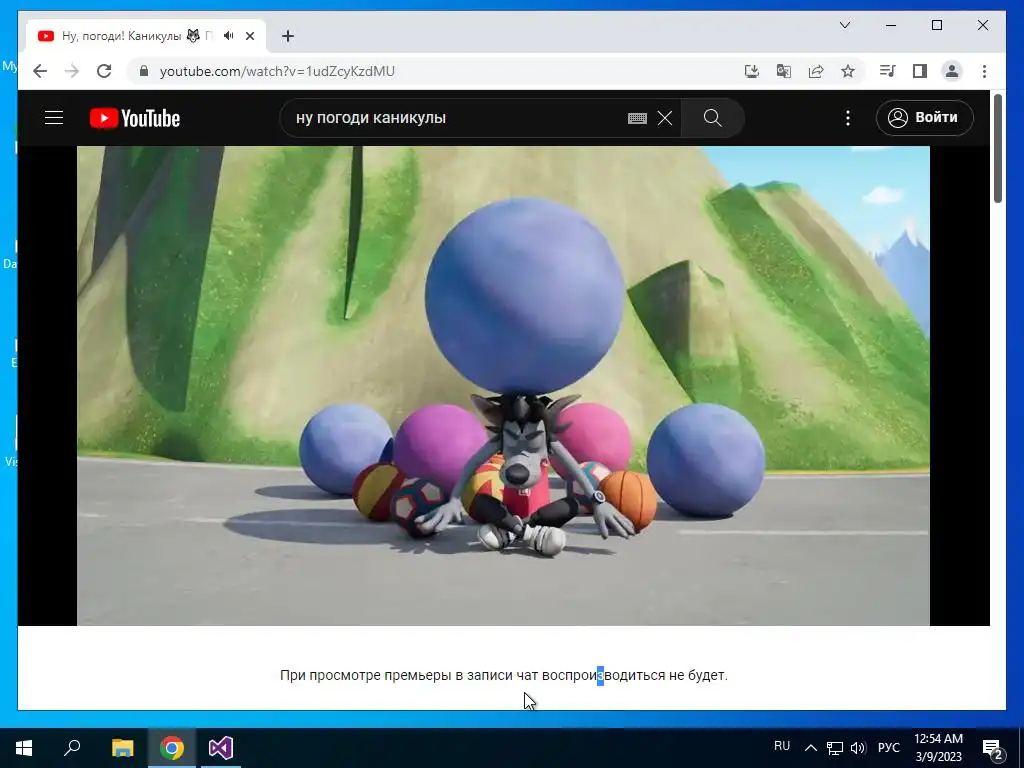Toggle Chrome side panel
1024x768 pixels.
pos(920,71)
